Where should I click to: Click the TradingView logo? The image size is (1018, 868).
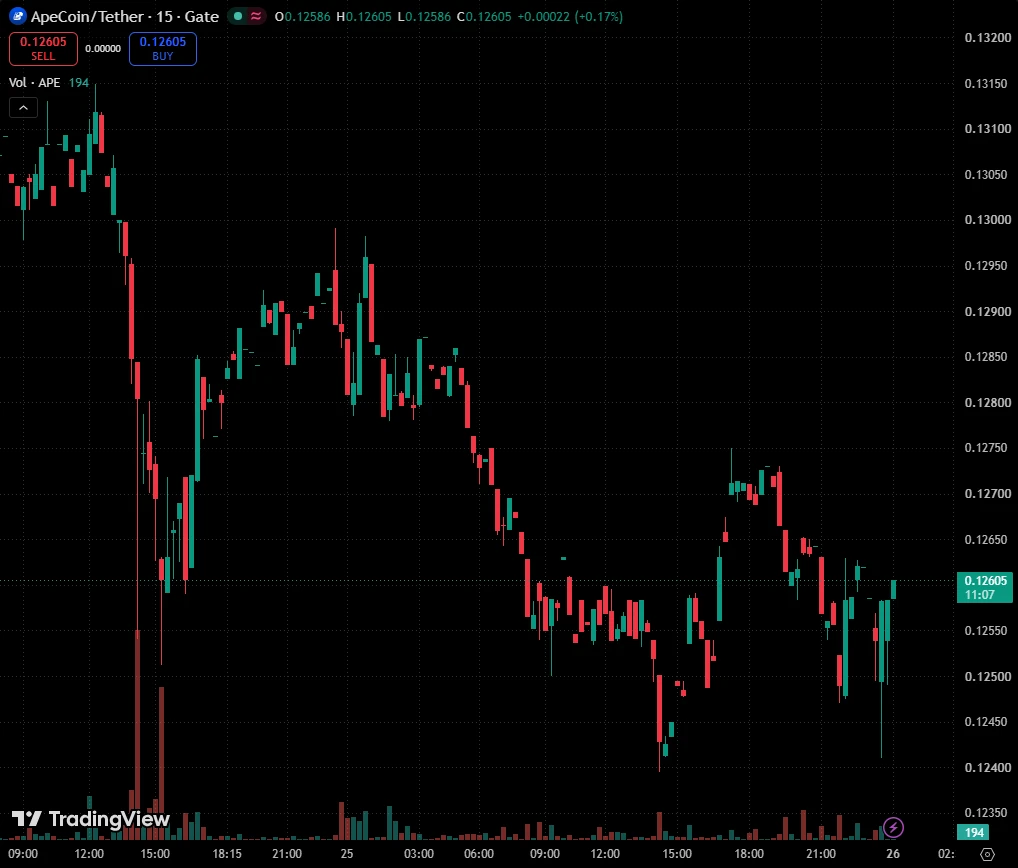coord(91,819)
